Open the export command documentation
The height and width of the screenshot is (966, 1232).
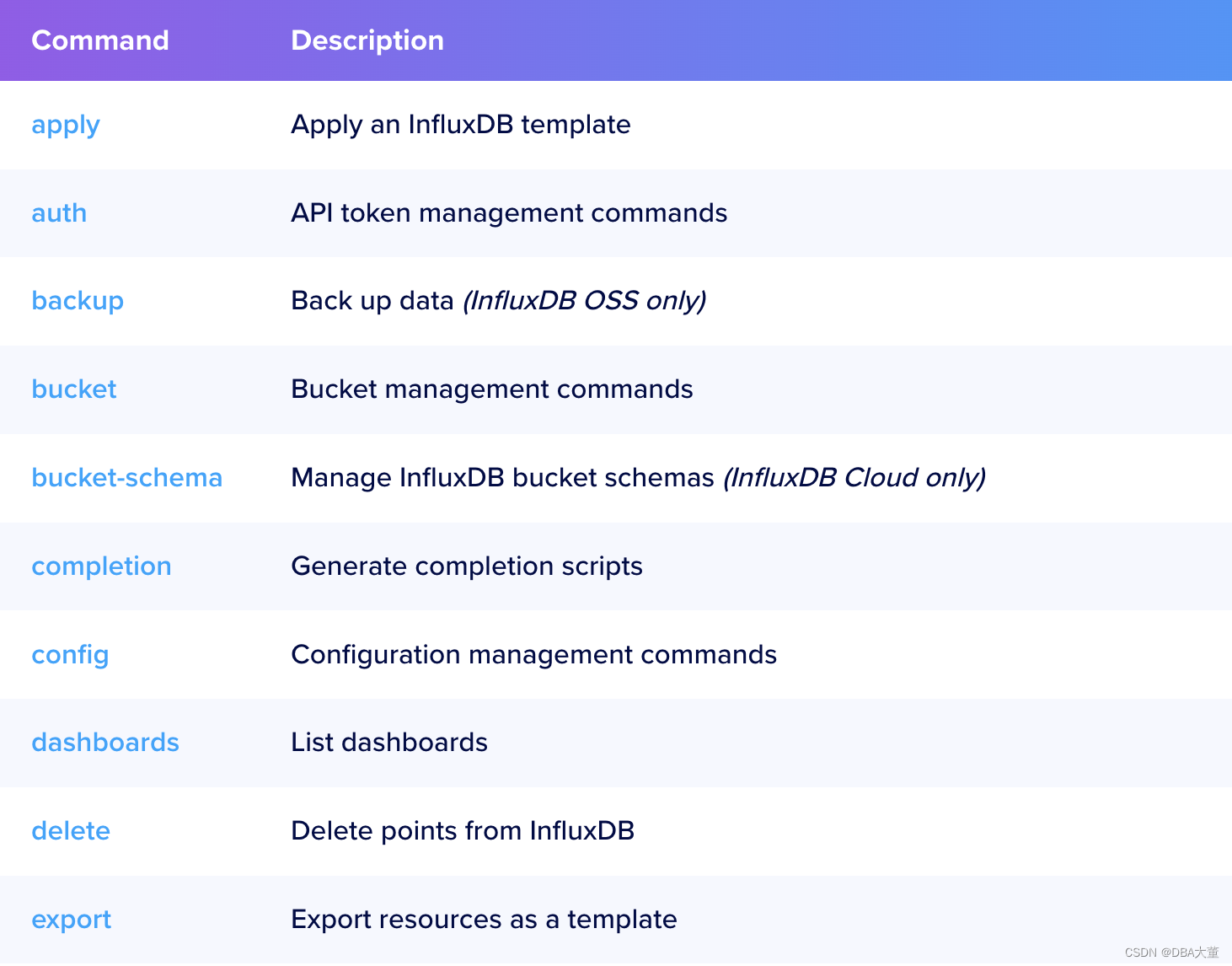point(71,919)
